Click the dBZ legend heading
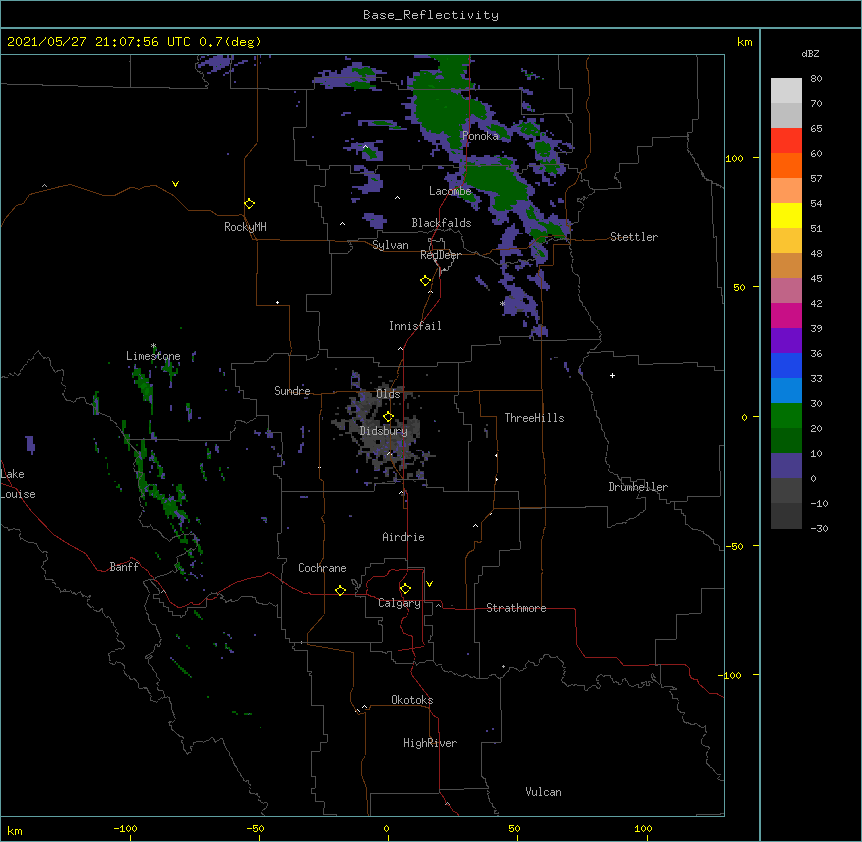 810,54
